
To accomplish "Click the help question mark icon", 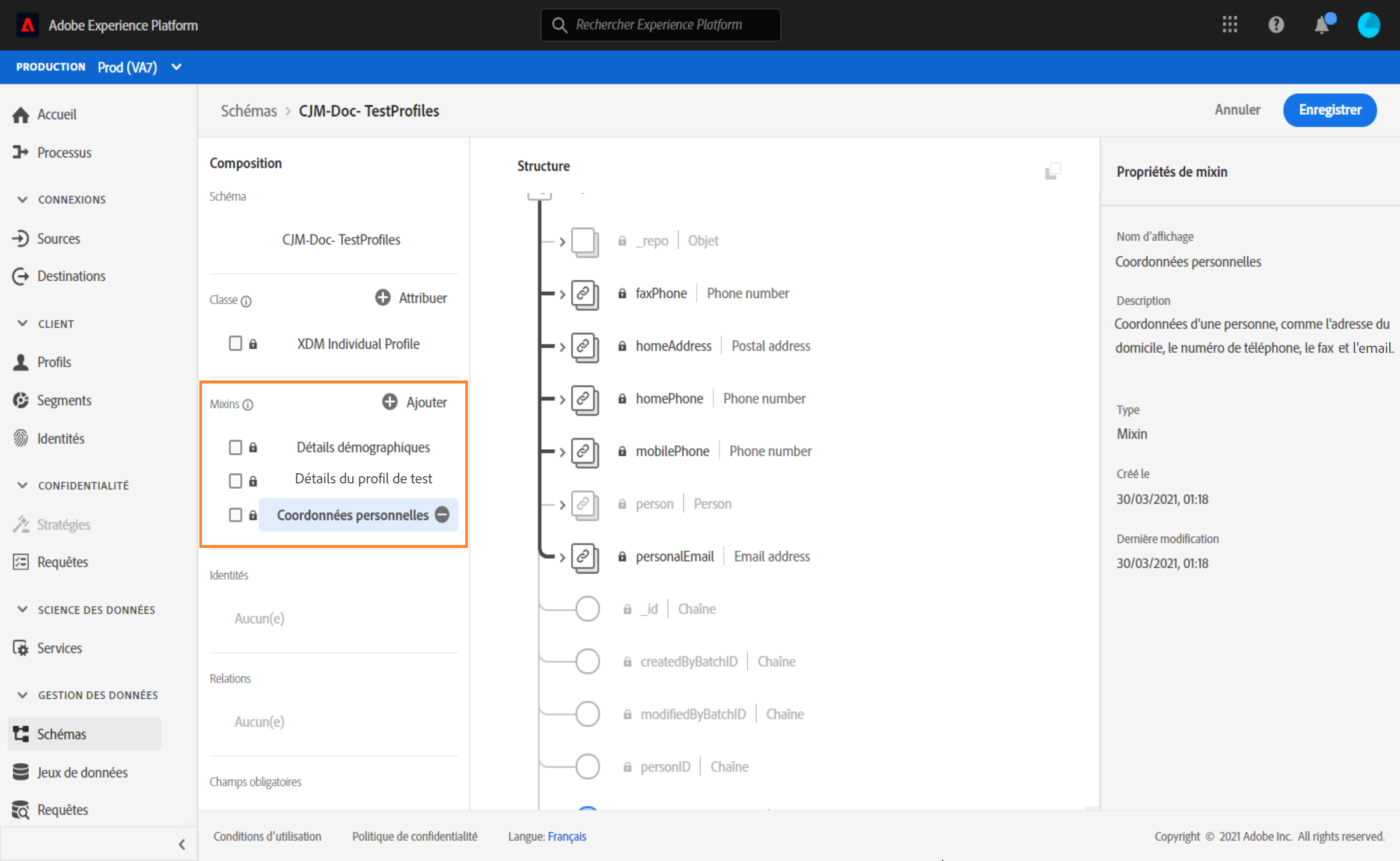I will (1276, 25).
